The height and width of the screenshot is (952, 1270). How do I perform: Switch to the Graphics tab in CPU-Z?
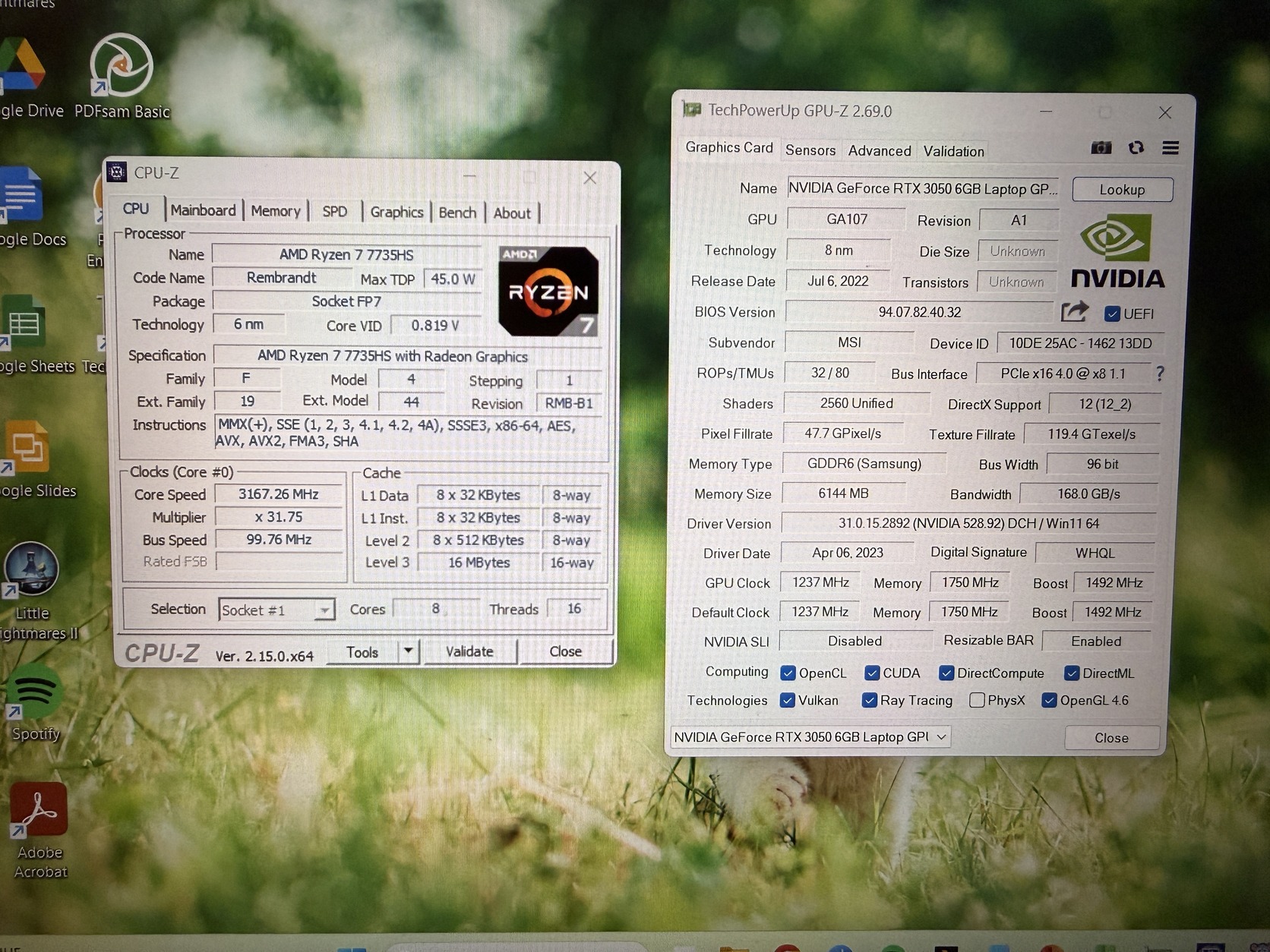396,213
